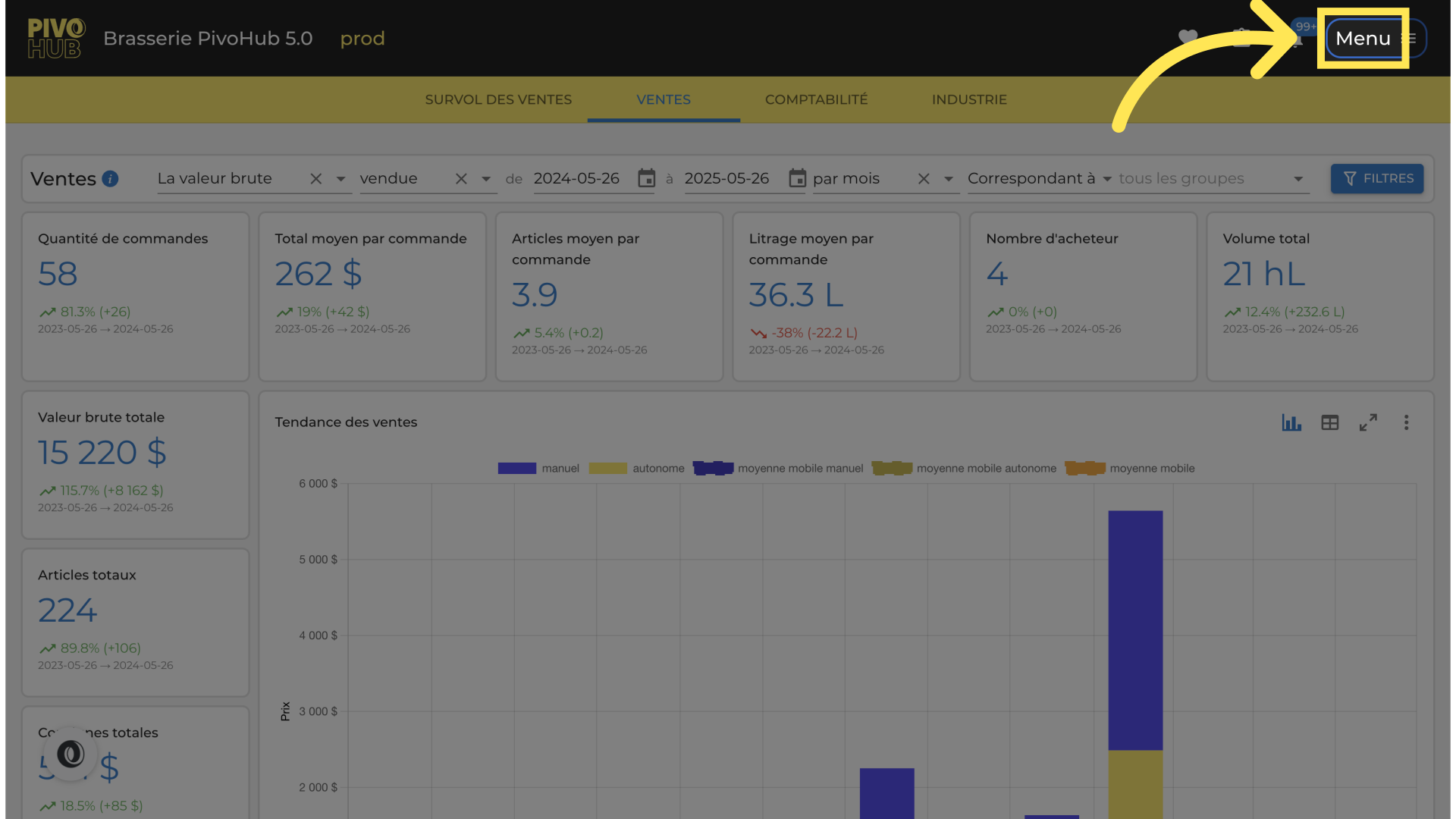
Task: Open the chart's three-dot options menu
Action: 1406,422
